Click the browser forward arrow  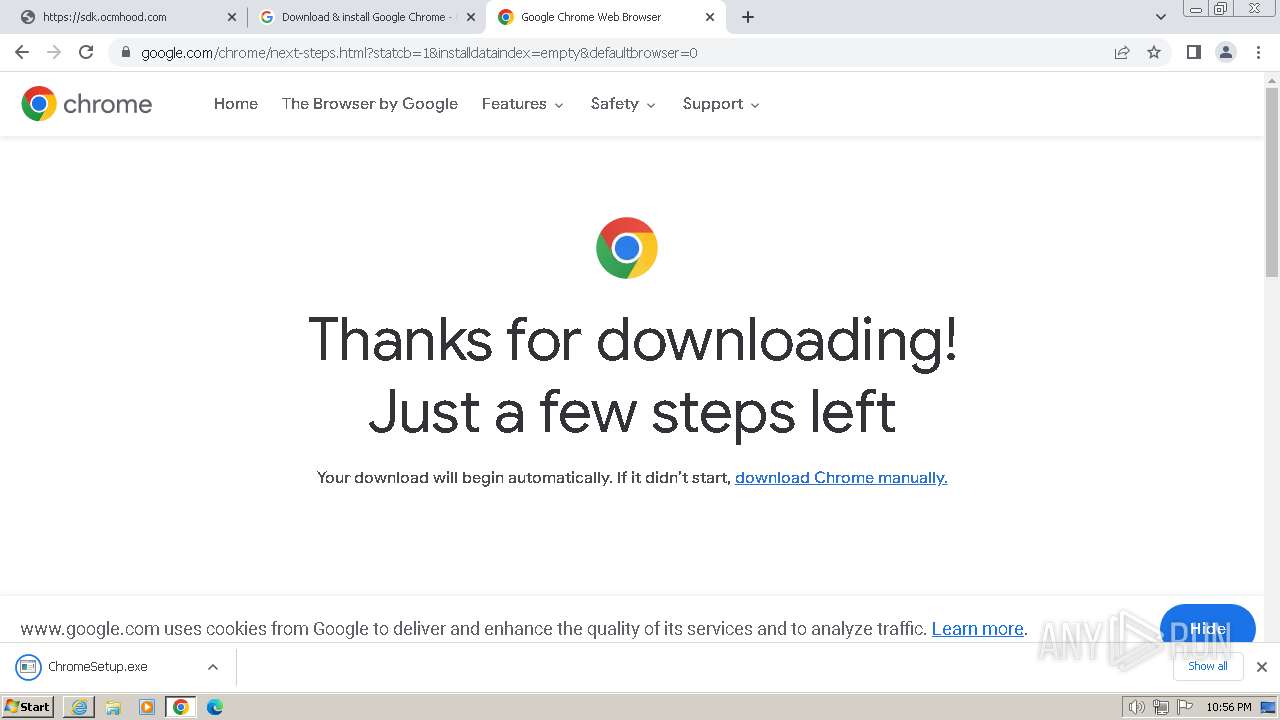click(54, 52)
